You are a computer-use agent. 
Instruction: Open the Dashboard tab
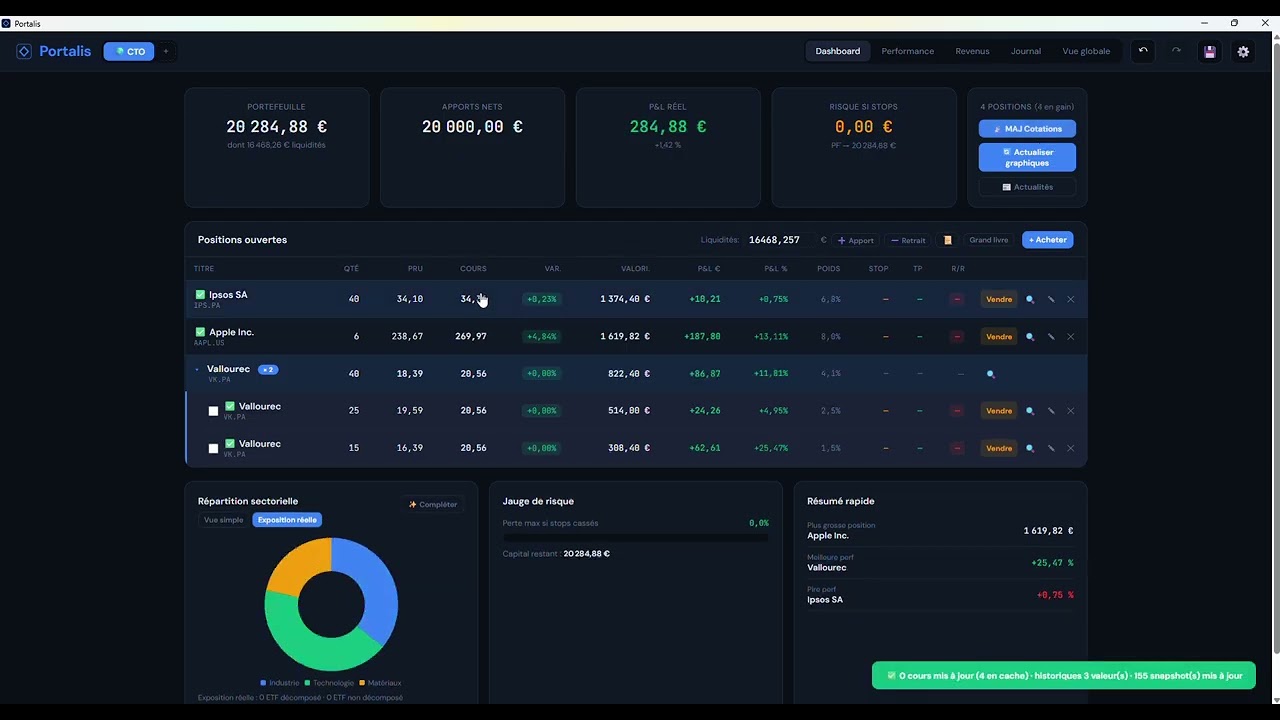838,51
